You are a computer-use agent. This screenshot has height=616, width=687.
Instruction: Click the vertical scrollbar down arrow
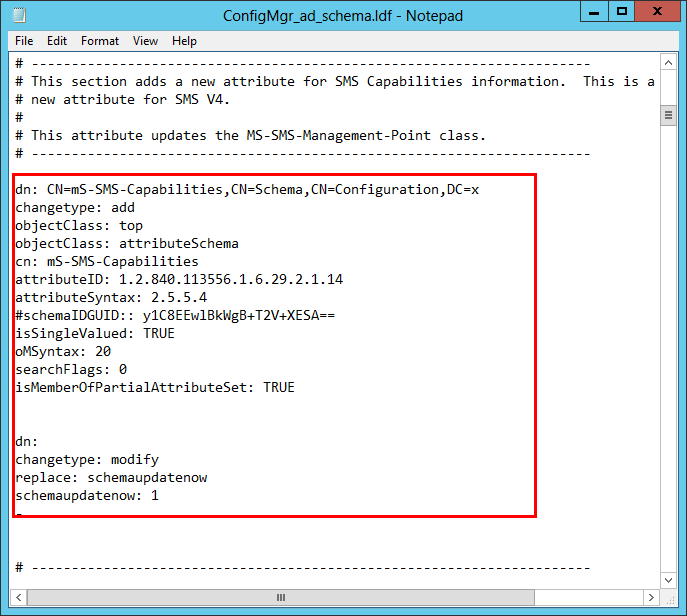(x=668, y=578)
